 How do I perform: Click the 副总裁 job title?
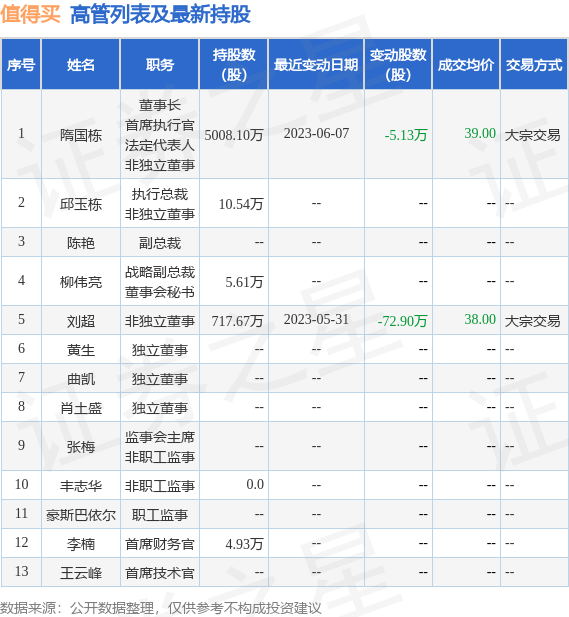tap(159, 243)
